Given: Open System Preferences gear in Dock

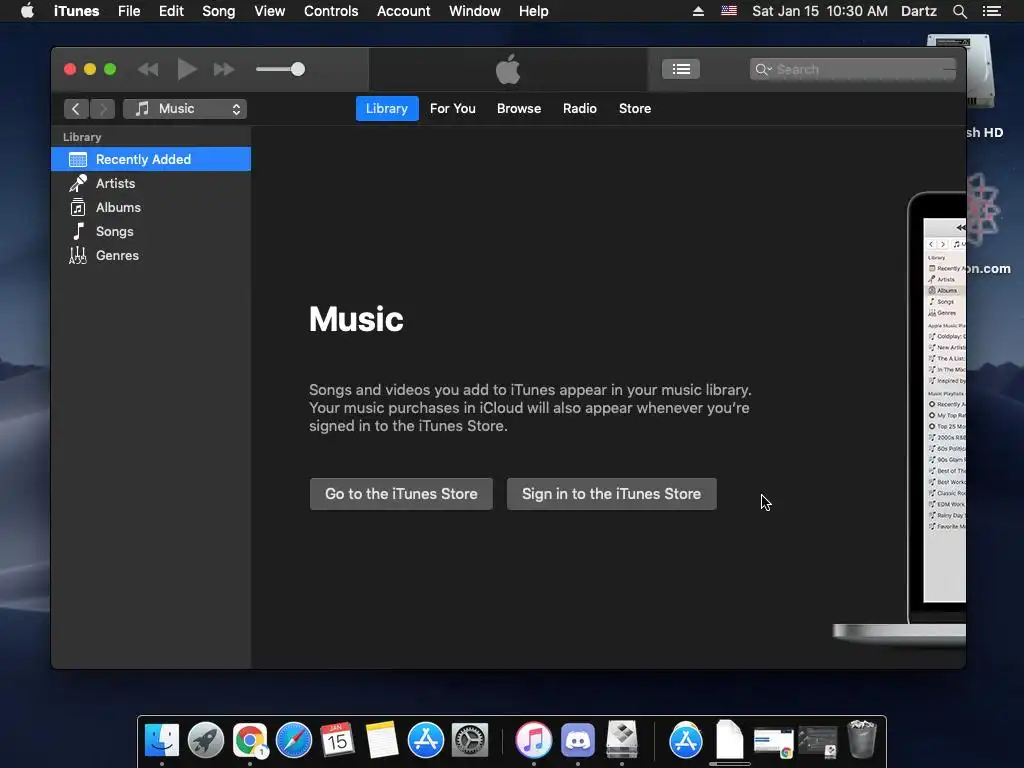Looking at the screenshot, I should tap(470, 740).
